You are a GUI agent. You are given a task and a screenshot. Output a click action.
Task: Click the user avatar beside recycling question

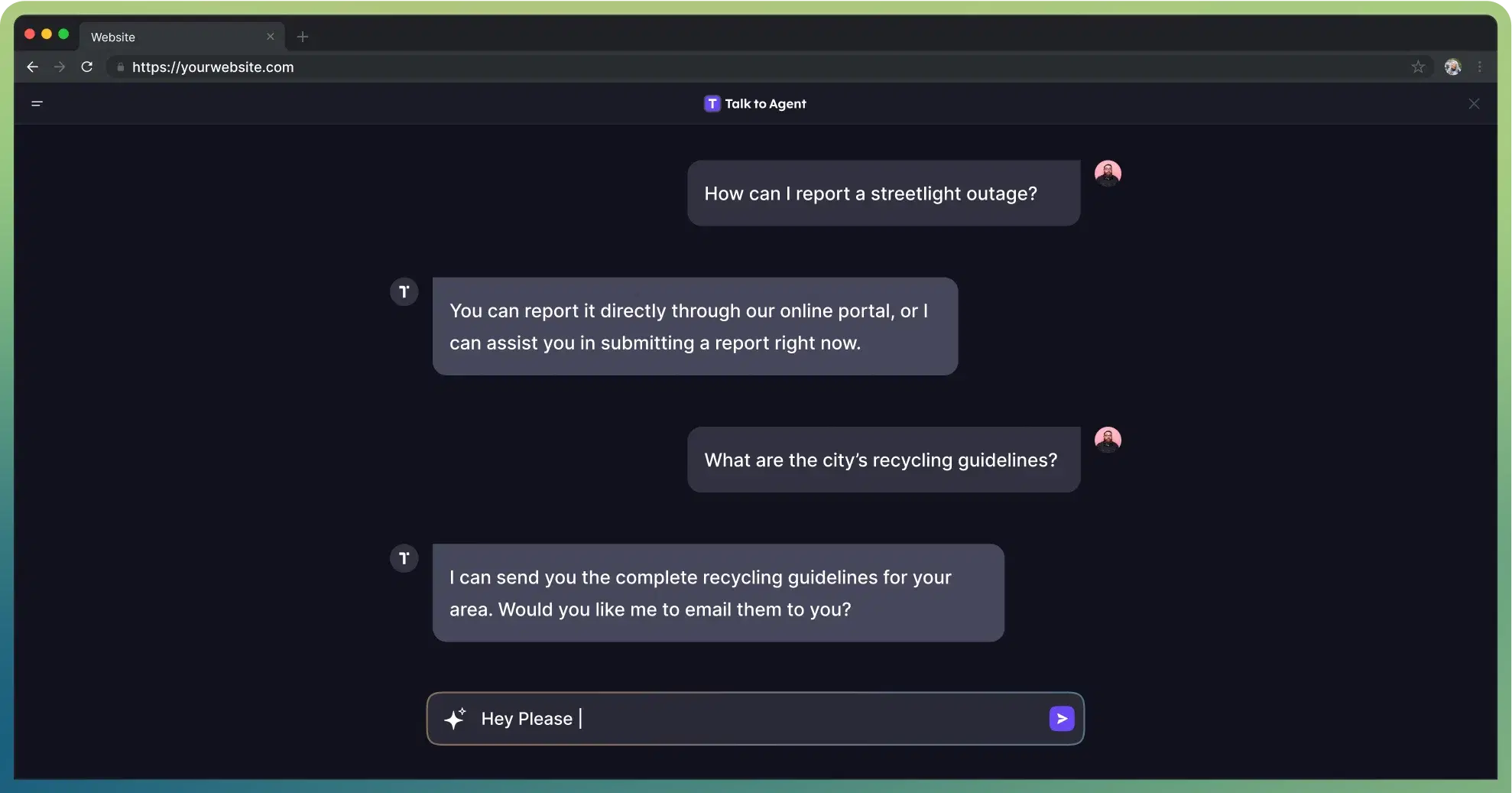pyautogui.click(x=1108, y=440)
